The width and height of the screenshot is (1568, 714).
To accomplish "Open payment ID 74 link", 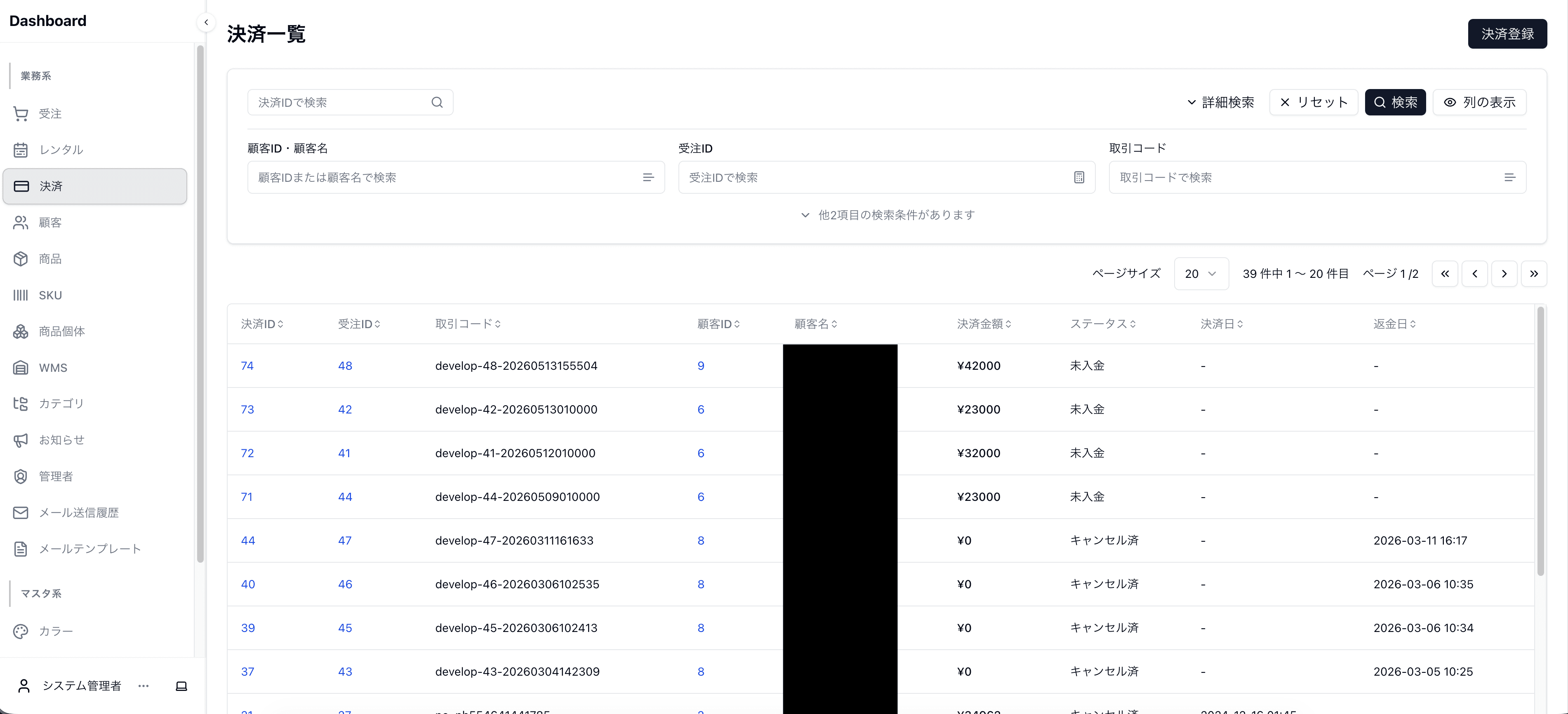I will [247, 366].
